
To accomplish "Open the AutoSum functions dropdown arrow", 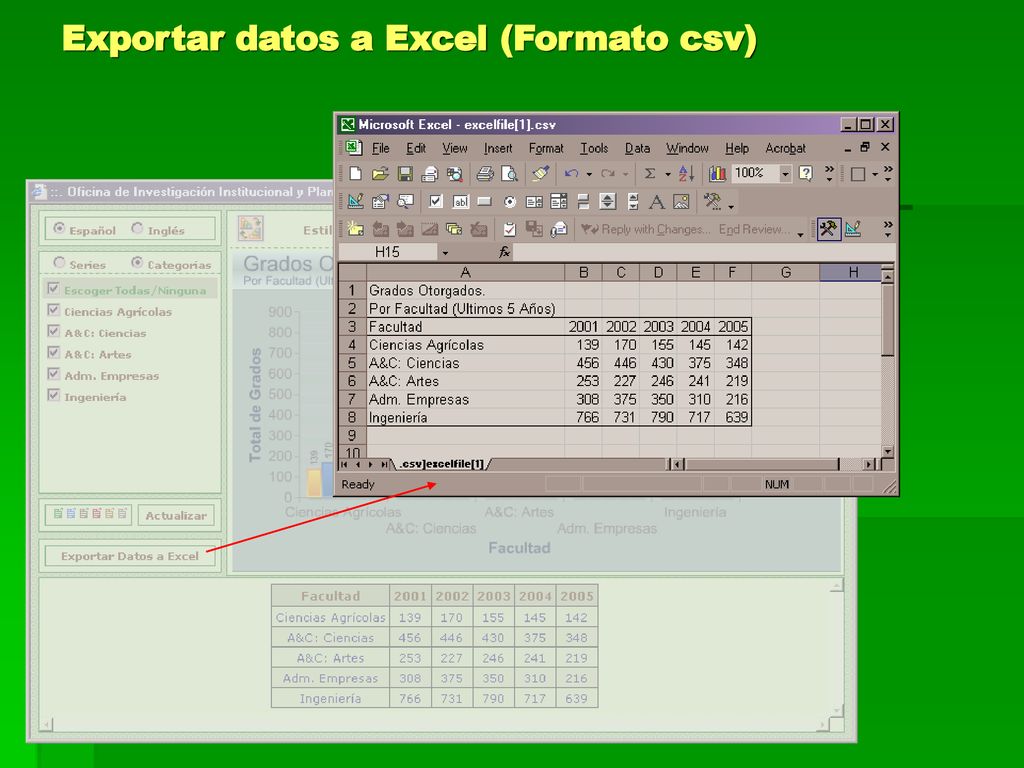I will tap(667, 174).
